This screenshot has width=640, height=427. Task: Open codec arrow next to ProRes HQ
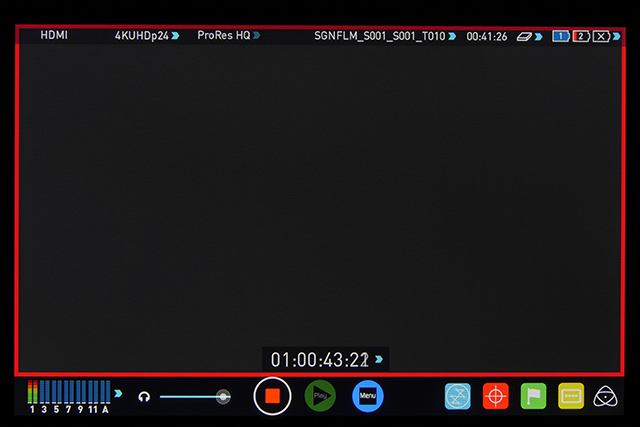tap(256, 36)
